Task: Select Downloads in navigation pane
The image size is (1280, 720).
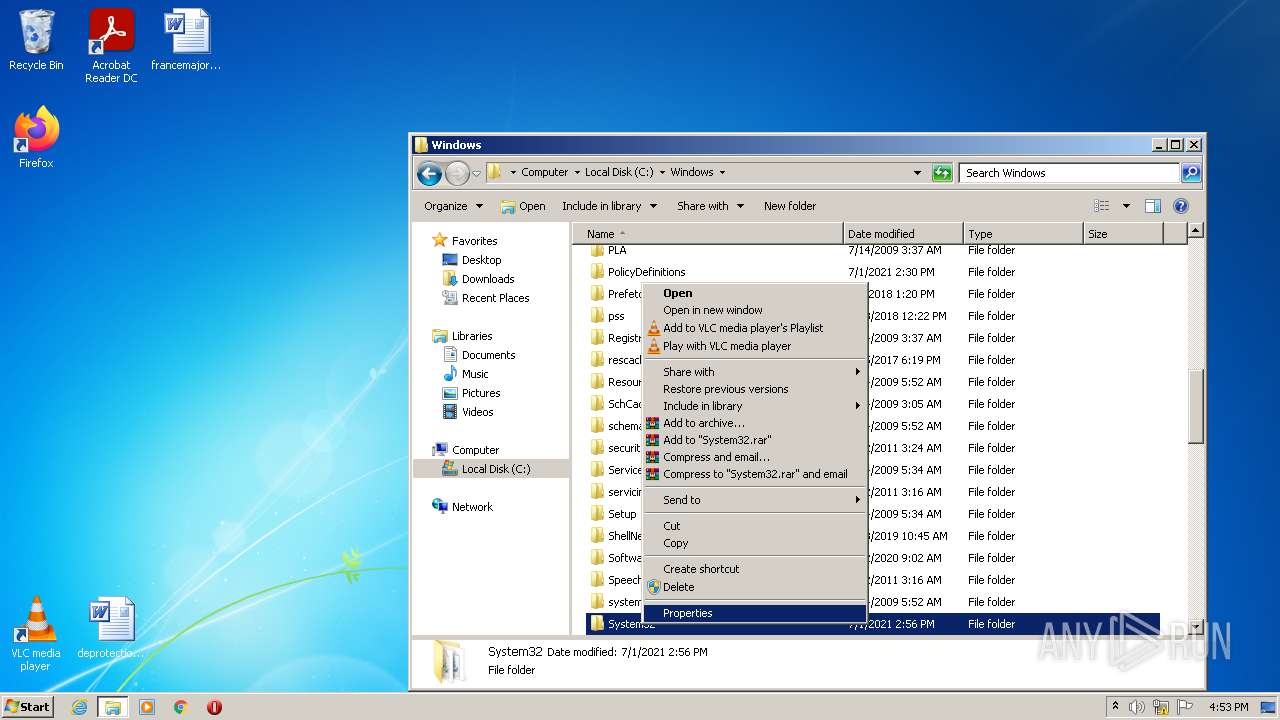Action: point(478,279)
